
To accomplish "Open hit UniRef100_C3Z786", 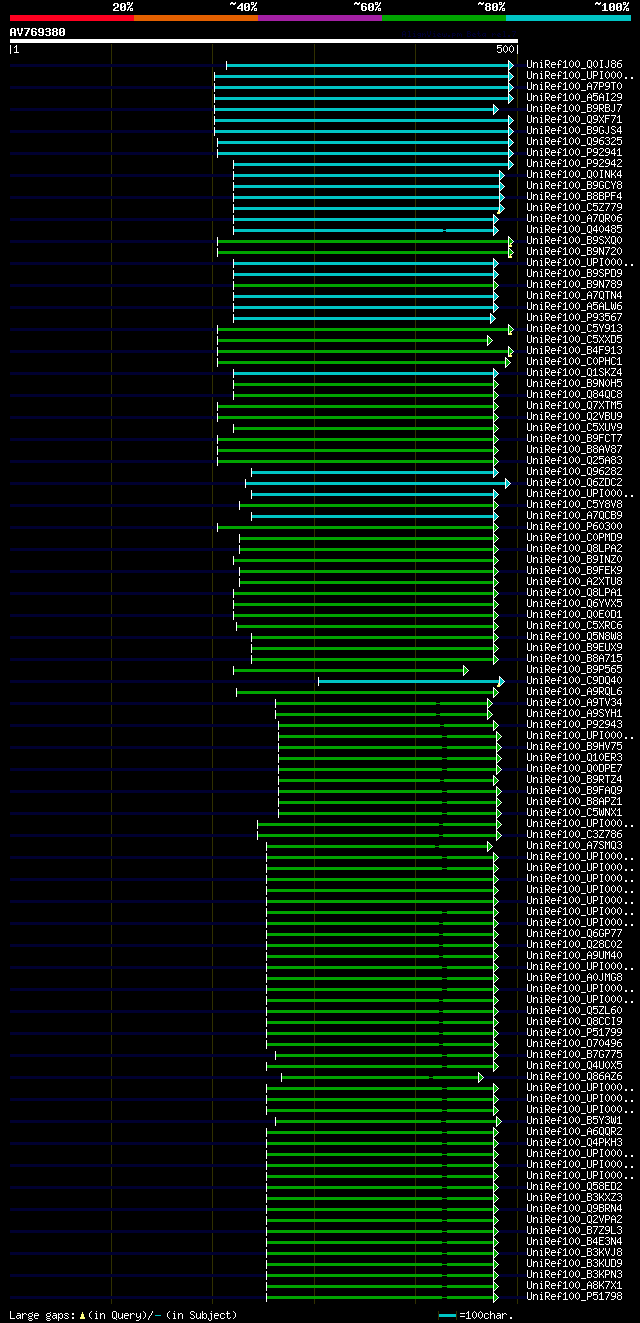I will click(574, 835).
